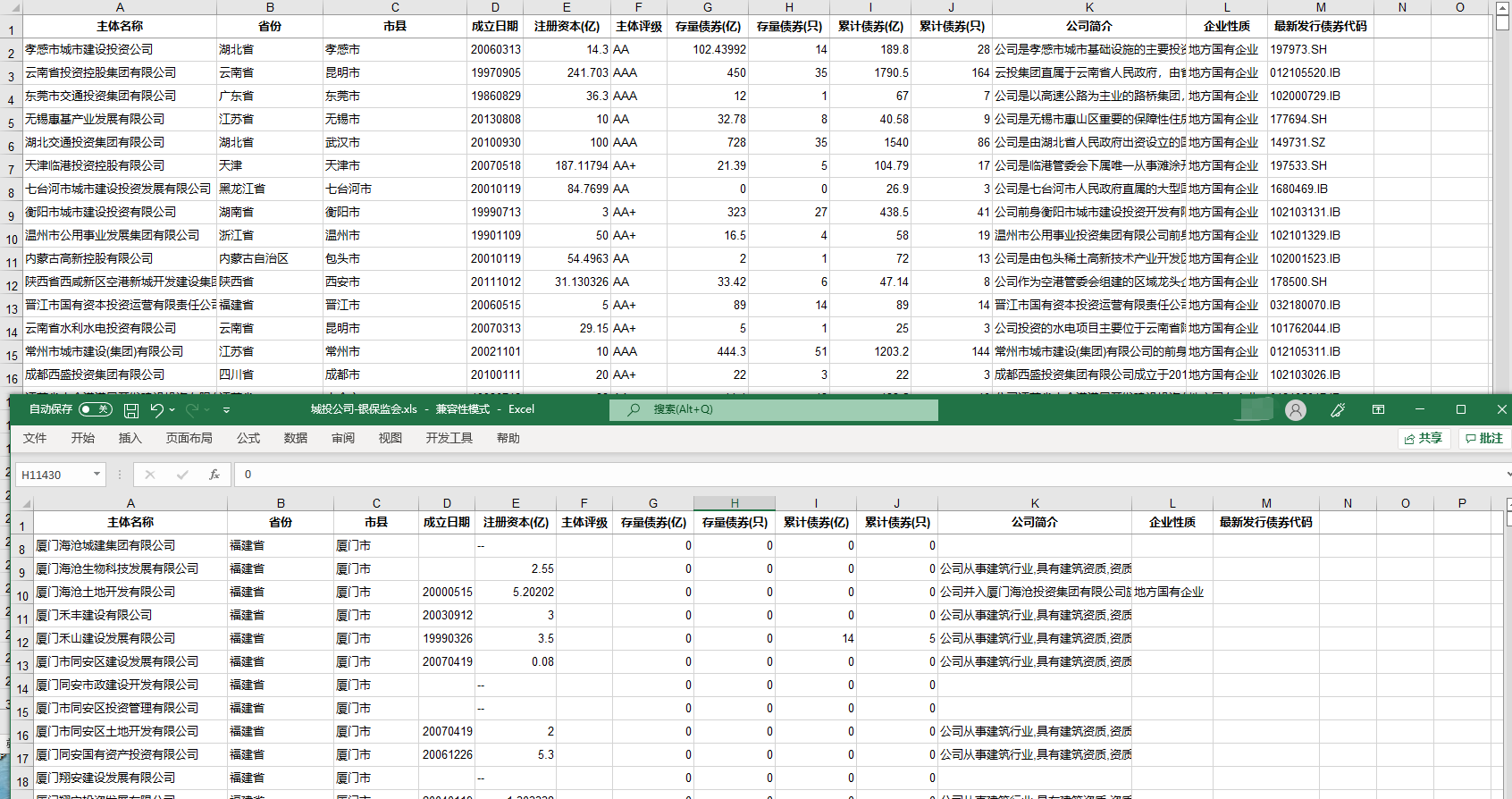Select column M header in upper window
Viewport: 1512px width, 799px height.
[1321, 7]
